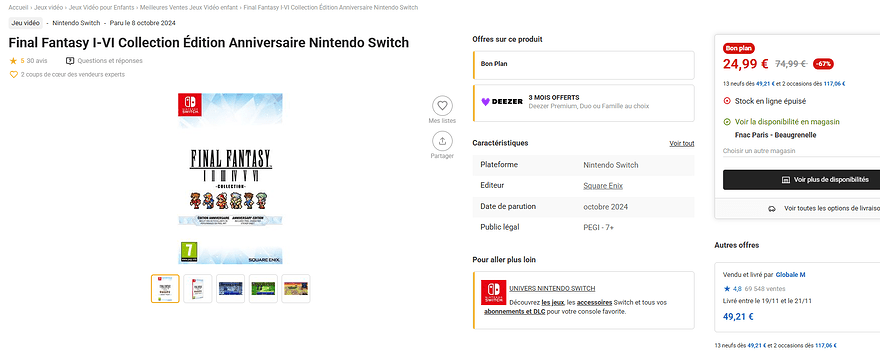Click the delivery truck icon

[x=772, y=208]
